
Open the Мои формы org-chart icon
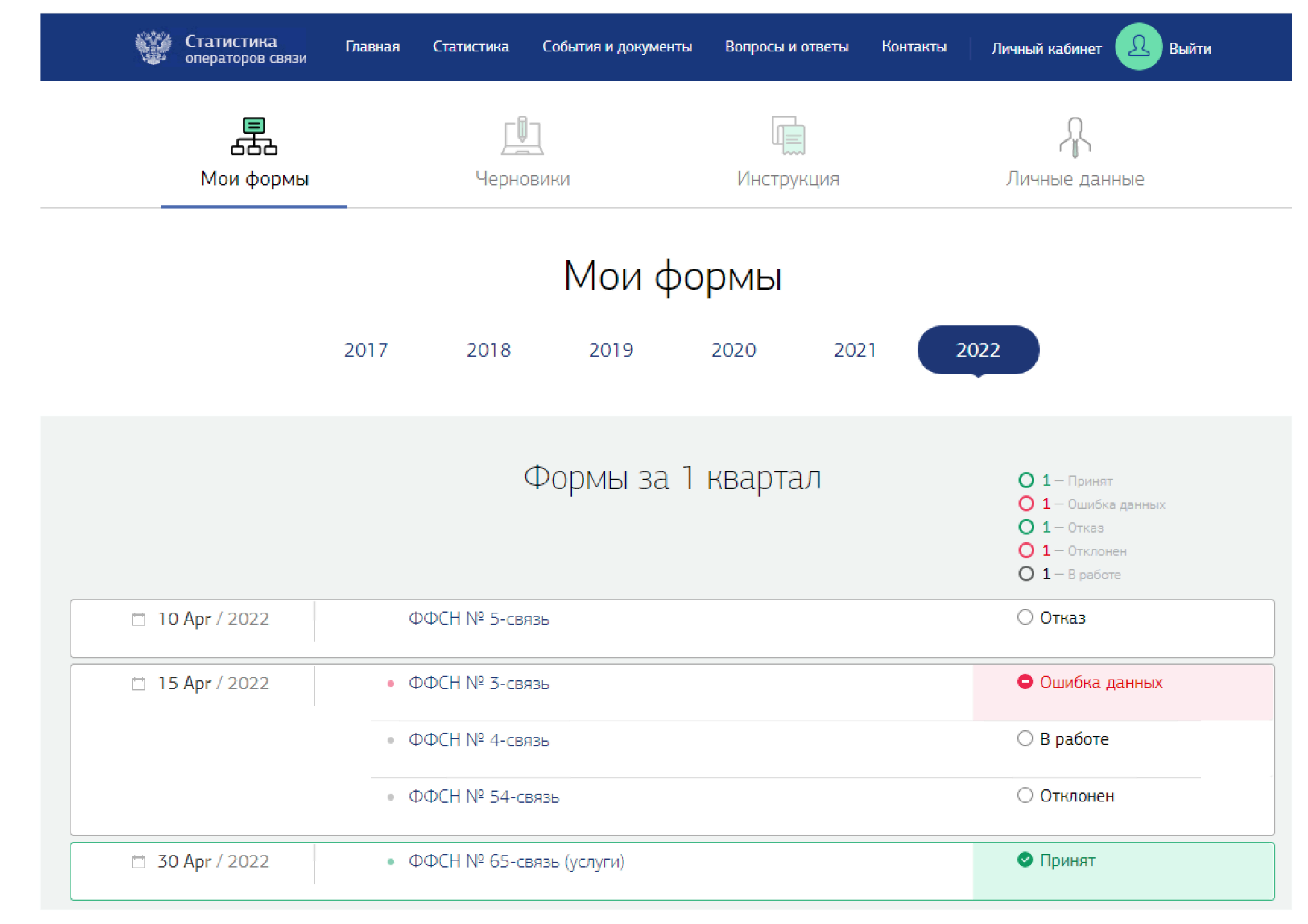click(x=254, y=136)
